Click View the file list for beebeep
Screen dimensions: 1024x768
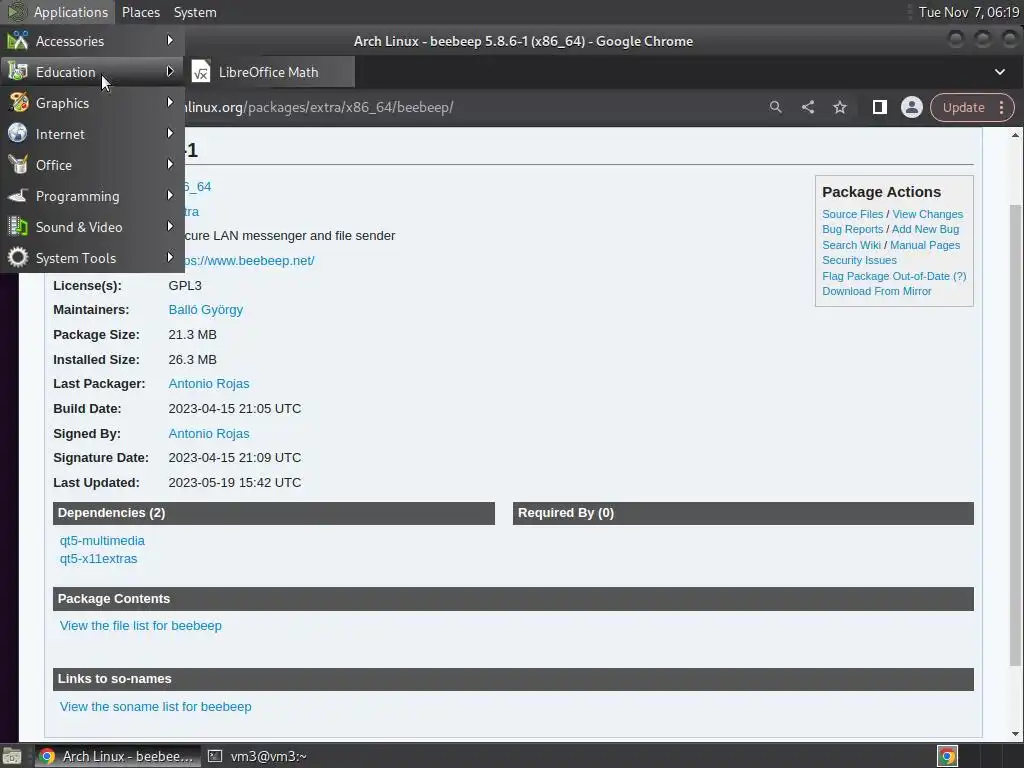coord(140,626)
